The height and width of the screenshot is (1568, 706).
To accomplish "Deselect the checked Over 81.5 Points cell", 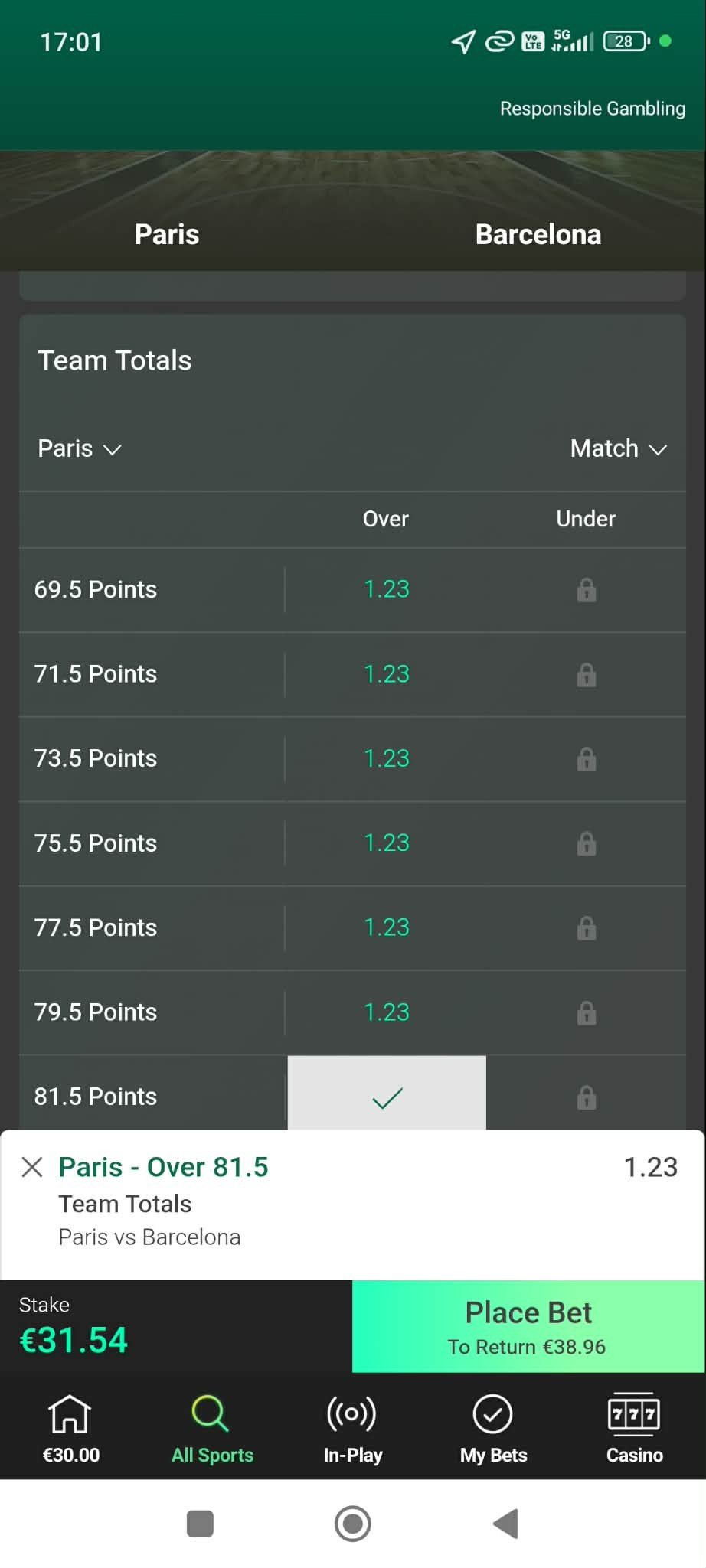I will coord(387,1095).
